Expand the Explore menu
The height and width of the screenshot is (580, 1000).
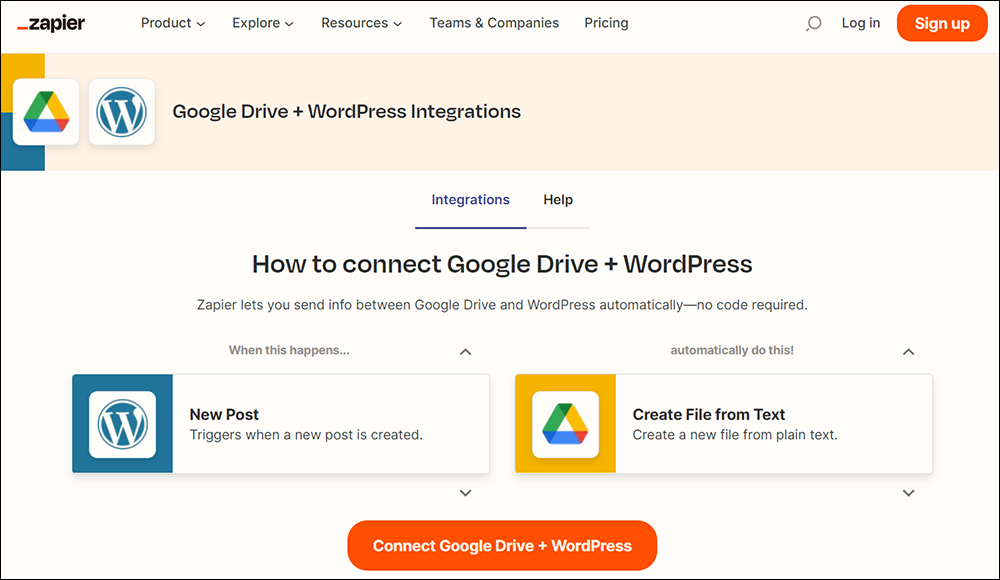[263, 23]
